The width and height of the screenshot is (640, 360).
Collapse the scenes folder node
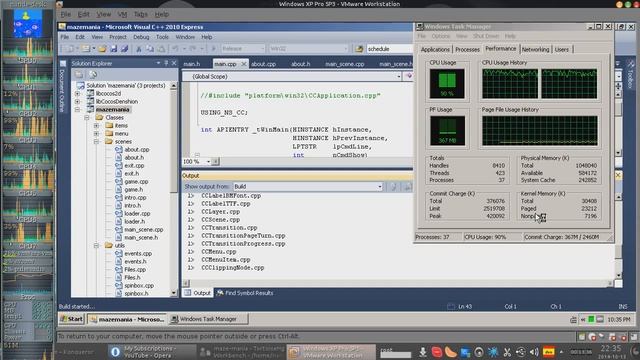[96, 142]
